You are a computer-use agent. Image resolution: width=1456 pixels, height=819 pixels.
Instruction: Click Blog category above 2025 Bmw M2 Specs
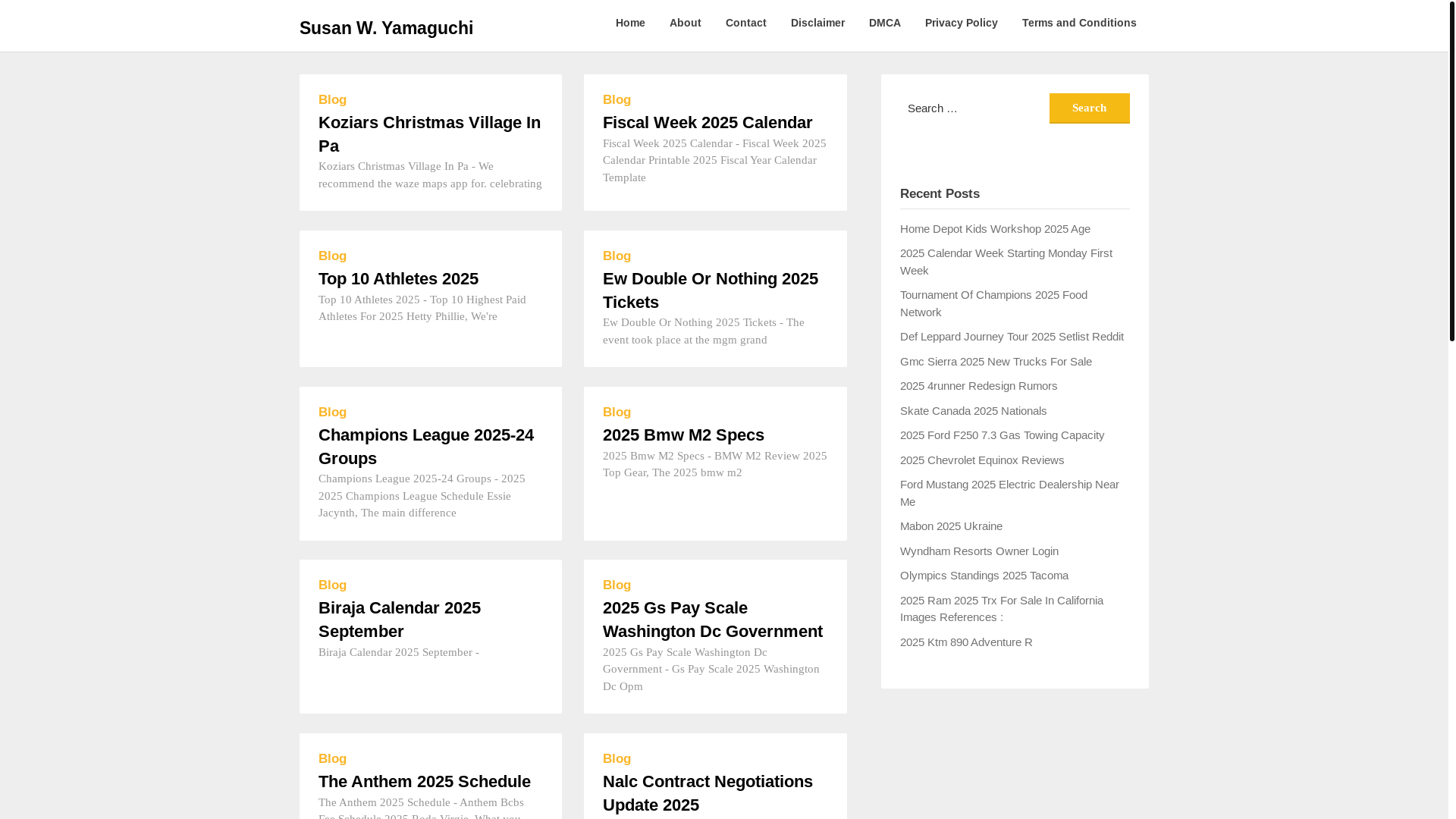pyautogui.click(x=617, y=412)
